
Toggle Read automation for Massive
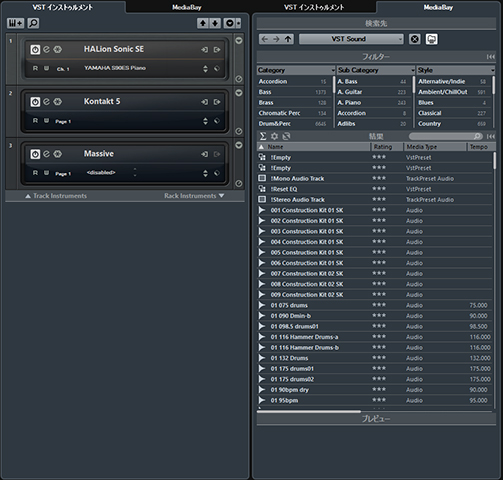tap(35, 173)
